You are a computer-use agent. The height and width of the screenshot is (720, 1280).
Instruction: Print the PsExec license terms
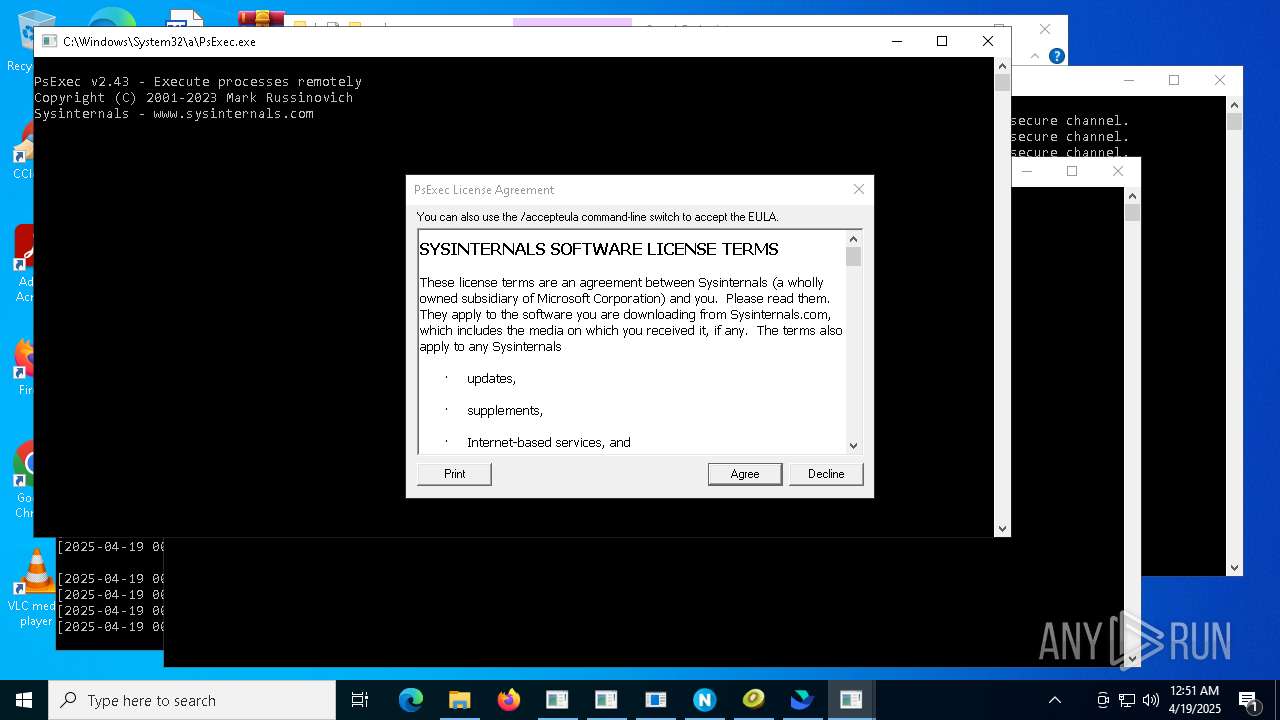[x=454, y=474]
